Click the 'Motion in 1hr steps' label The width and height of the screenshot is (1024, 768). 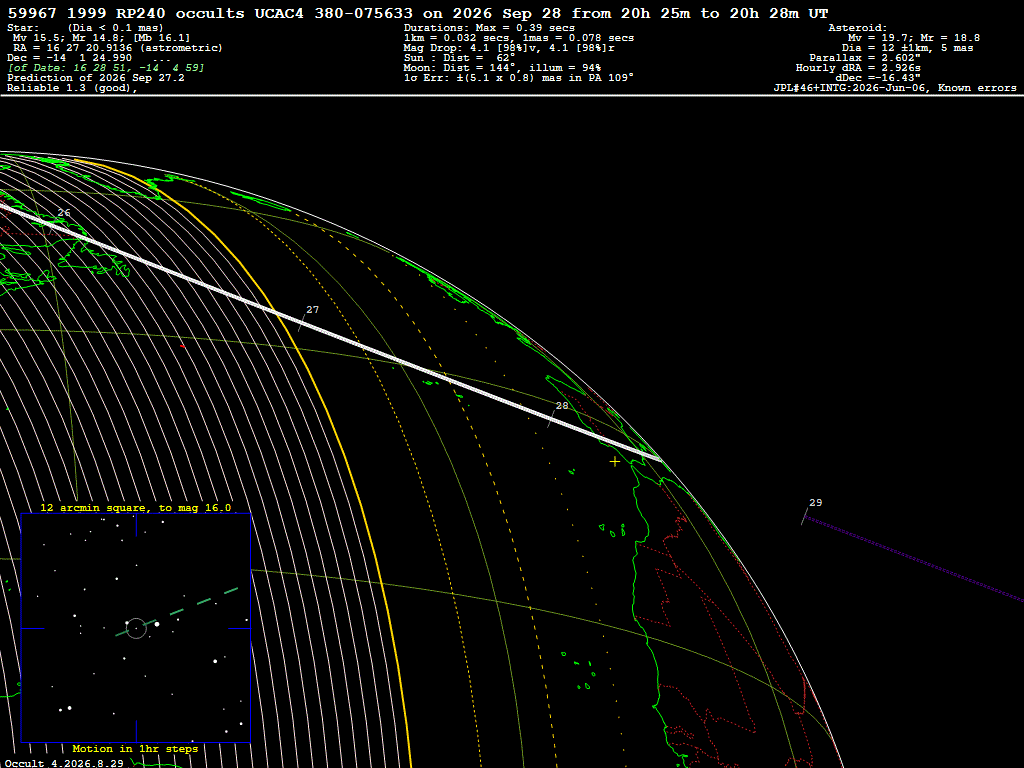pos(135,748)
